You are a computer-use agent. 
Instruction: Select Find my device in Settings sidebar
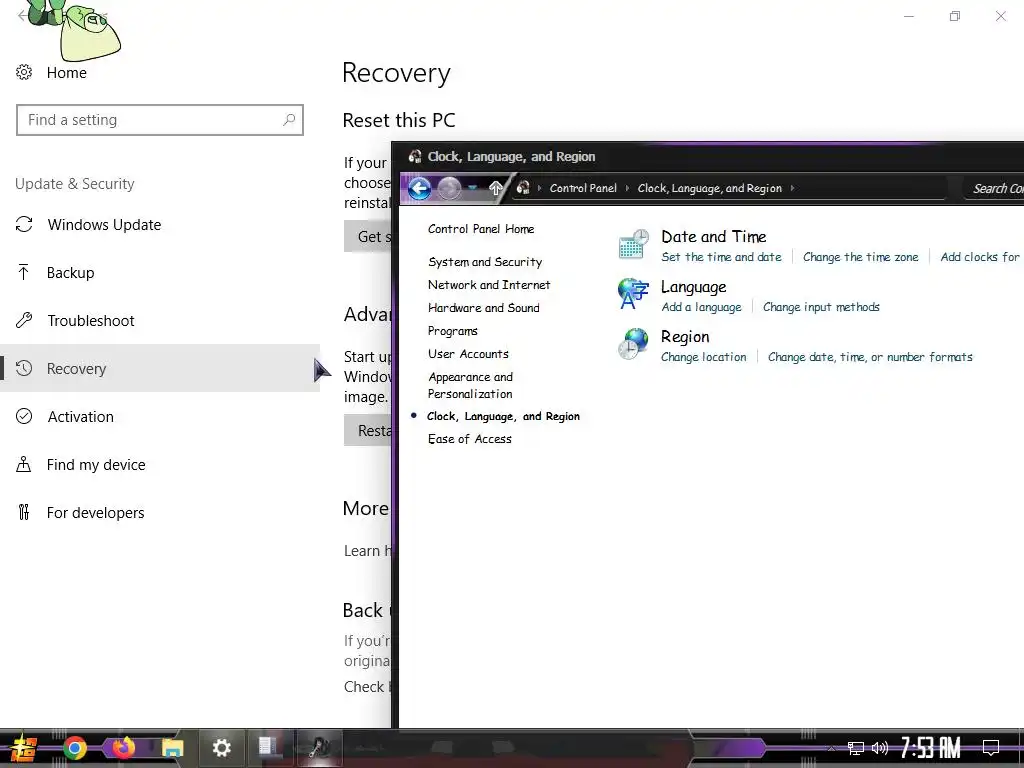(x=160, y=464)
